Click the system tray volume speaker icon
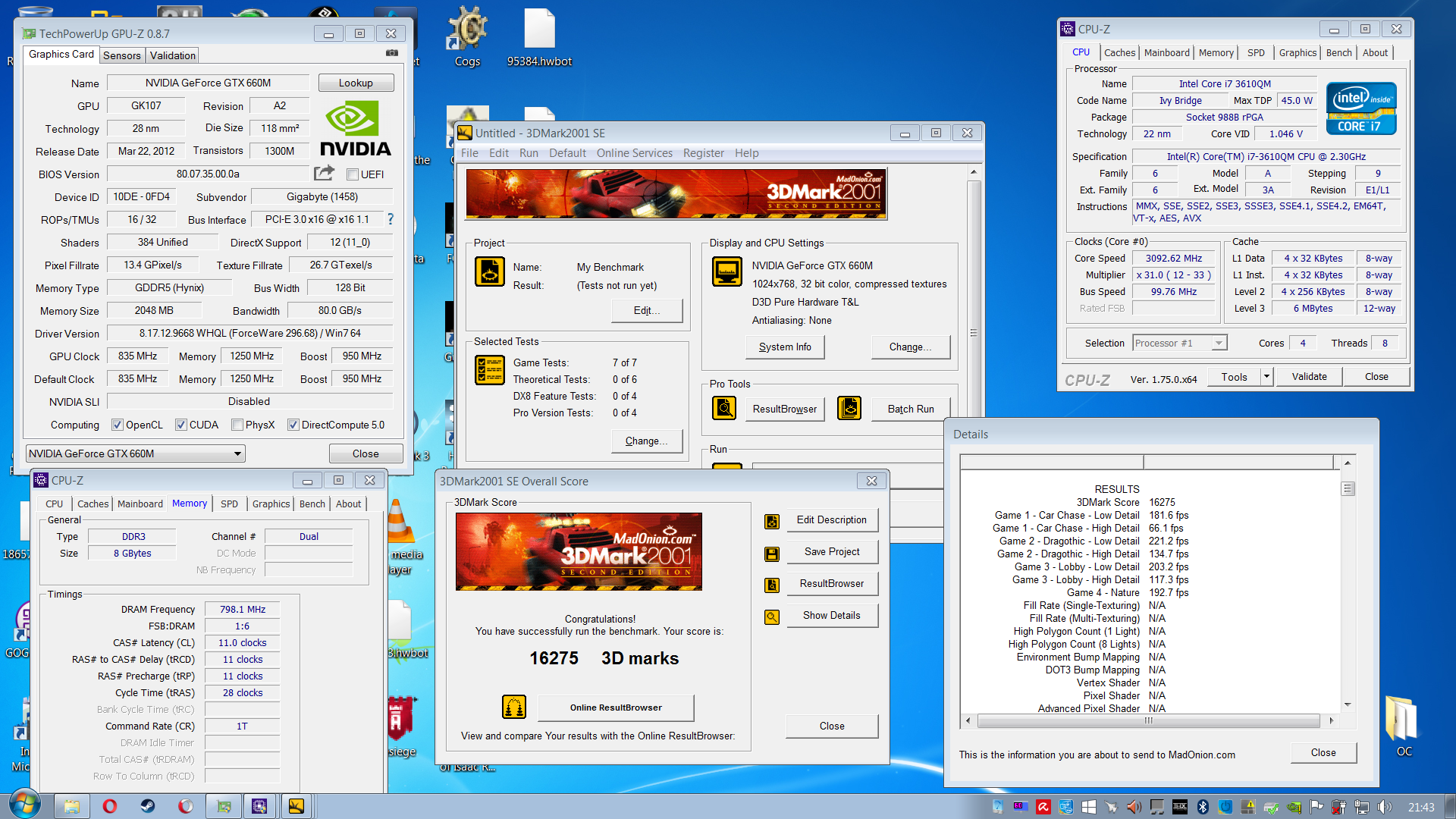 pos(1385,807)
